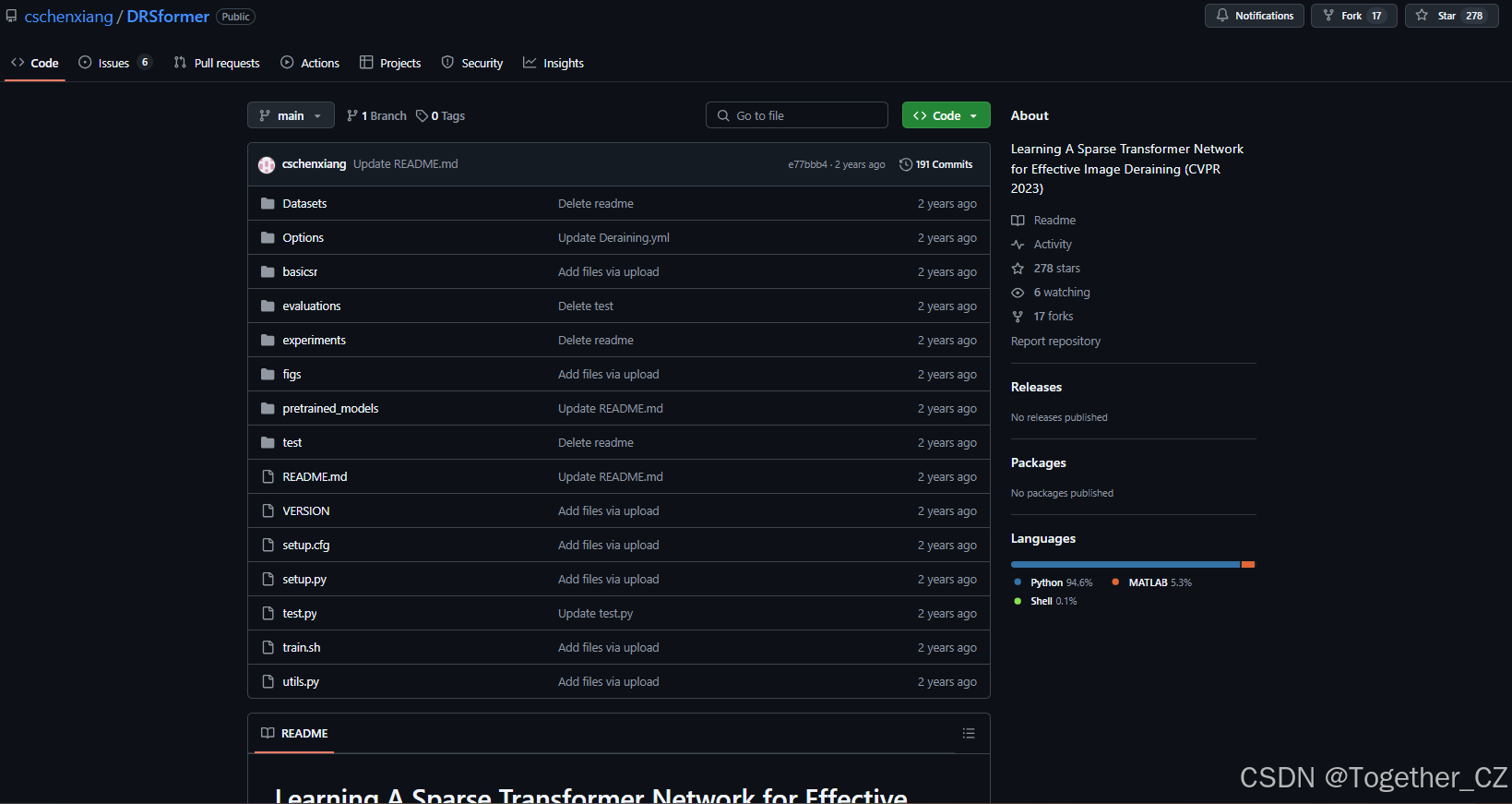Click Report repository link
This screenshot has width=1512, height=804.
1055,341
